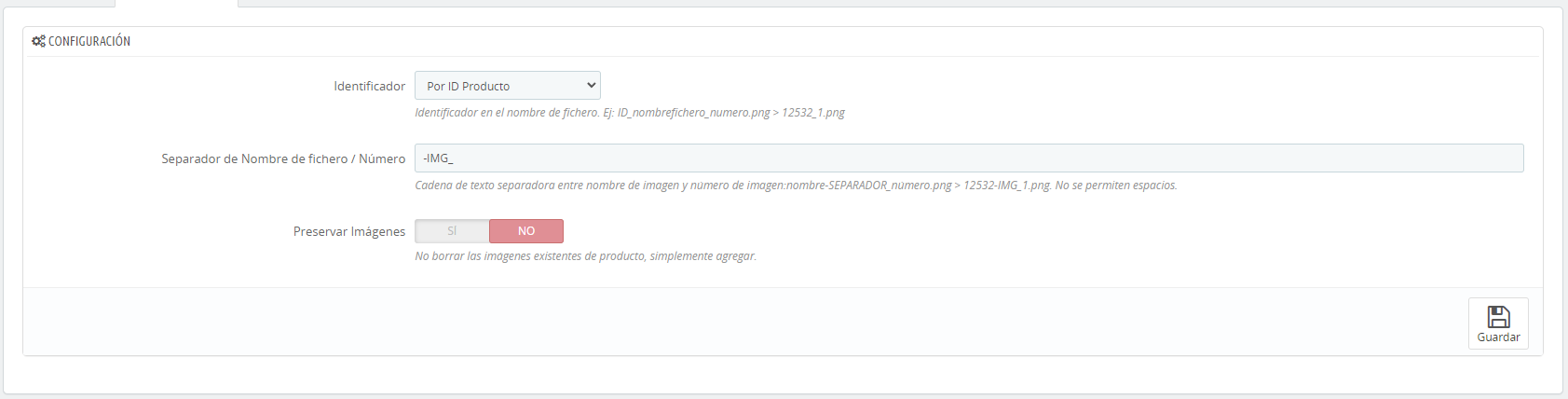The height and width of the screenshot is (399, 1568).
Task: Click the 'Separador de Nombre de fichero / Número' label
Action: 283,158
